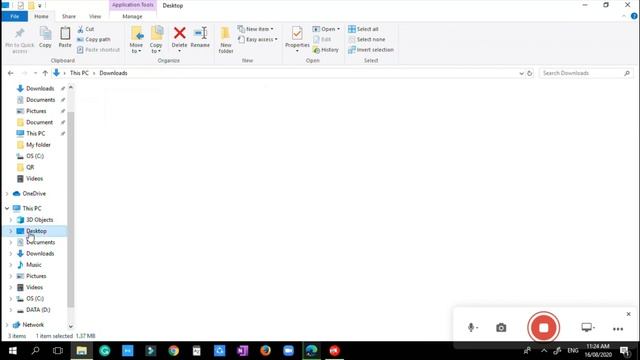This screenshot has height=360, width=640.
Task: Go up one folder level
Action: tap(45, 73)
